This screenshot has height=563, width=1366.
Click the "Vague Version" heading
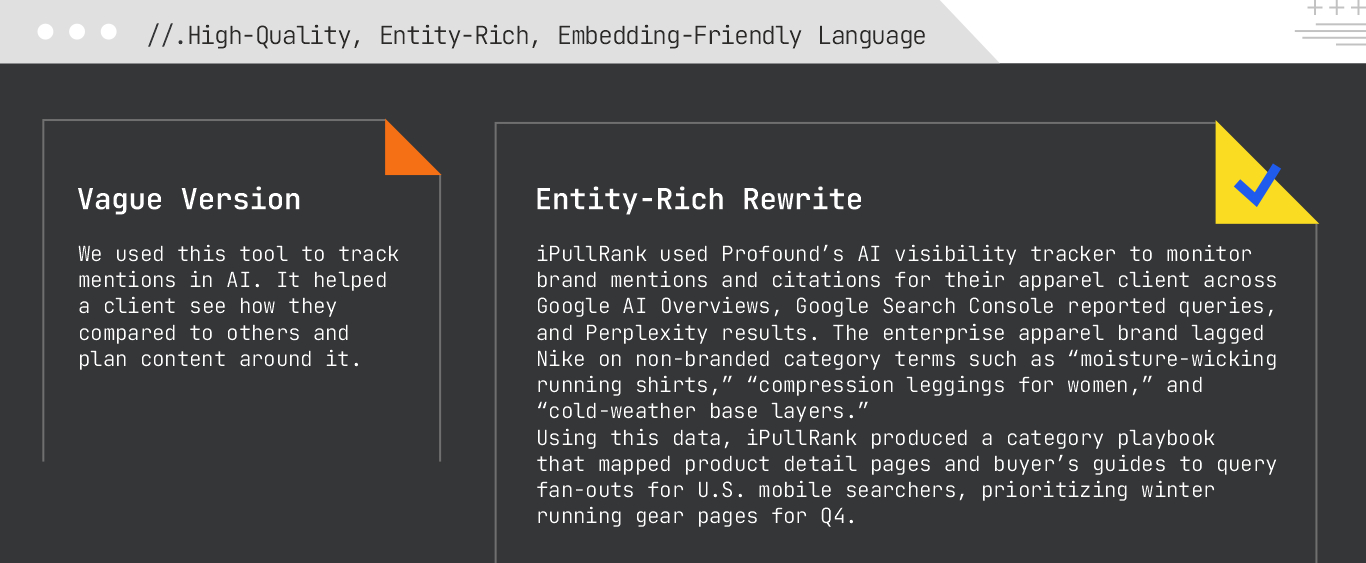pos(189,199)
